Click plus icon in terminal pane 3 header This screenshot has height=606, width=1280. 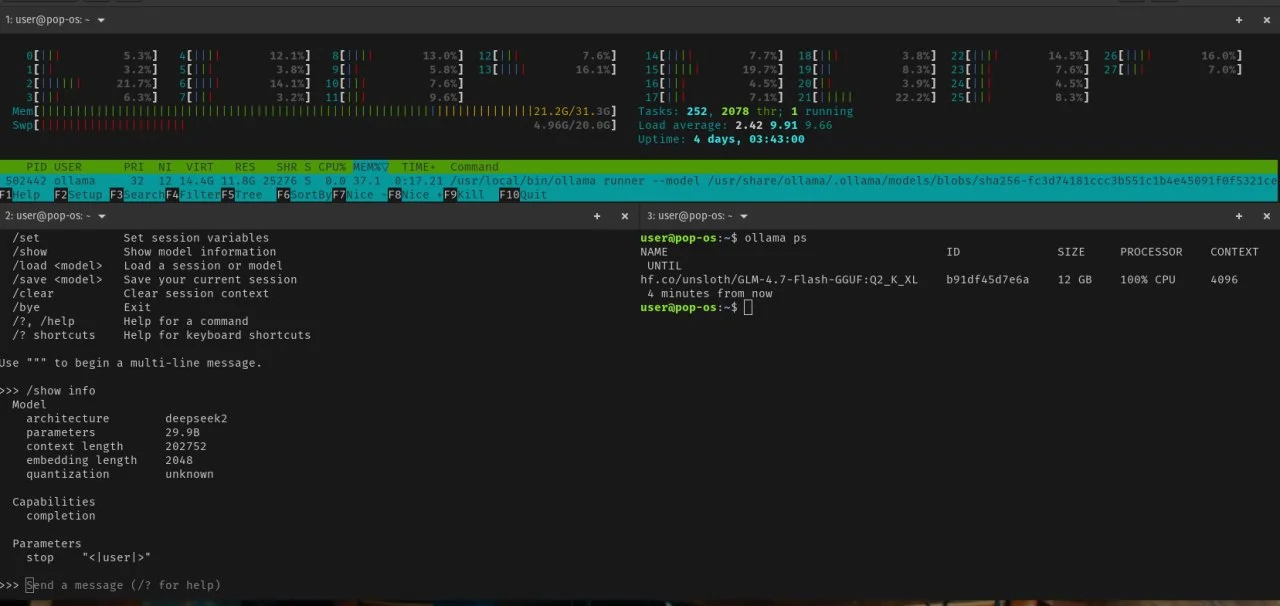[1239, 216]
